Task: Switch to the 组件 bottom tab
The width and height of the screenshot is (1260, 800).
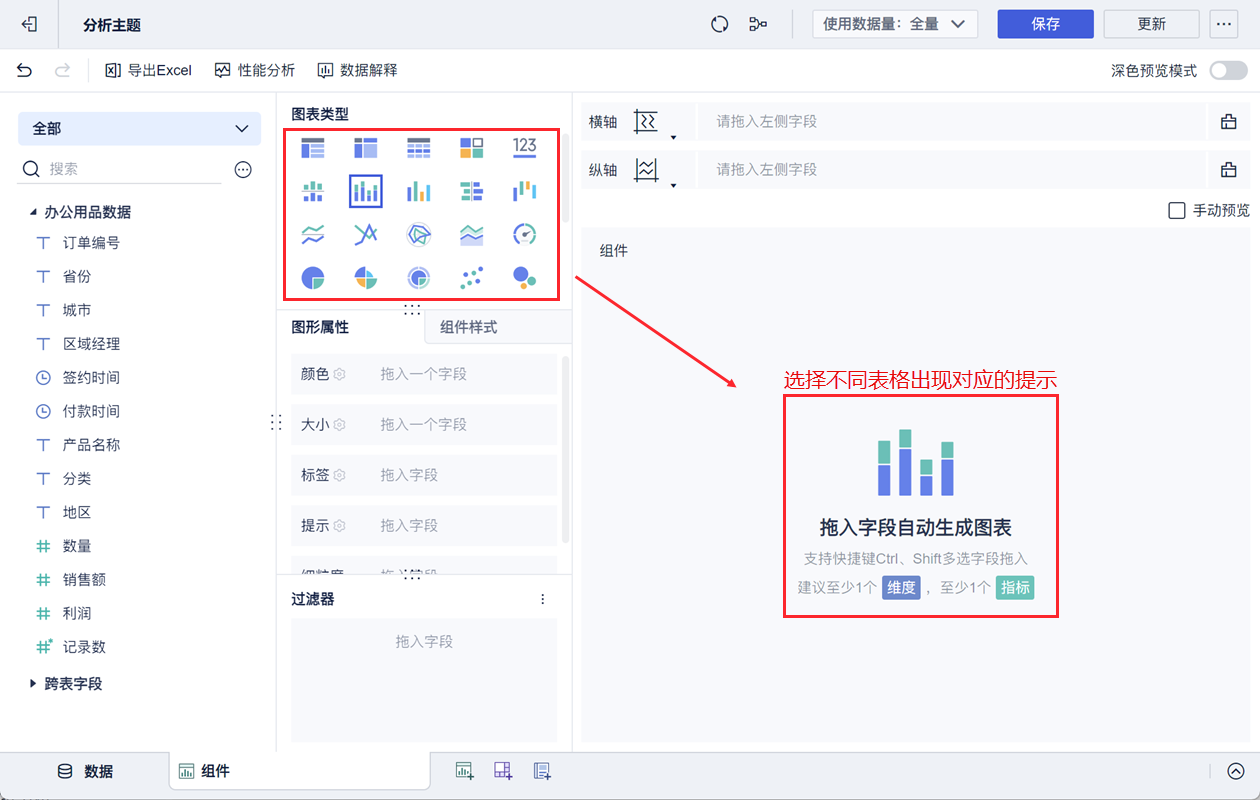Action: [x=300, y=771]
